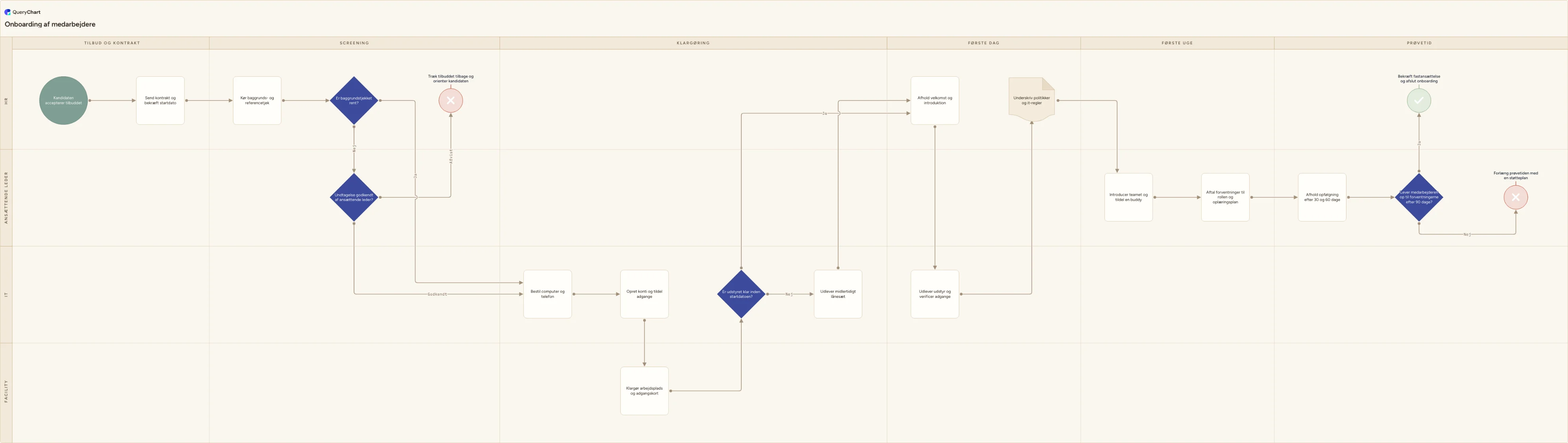This screenshot has width=1568, height=443.
Task: Select the document shape 'Underskriv politikker og it-regler'
Action: click(x=1032, y=100)
